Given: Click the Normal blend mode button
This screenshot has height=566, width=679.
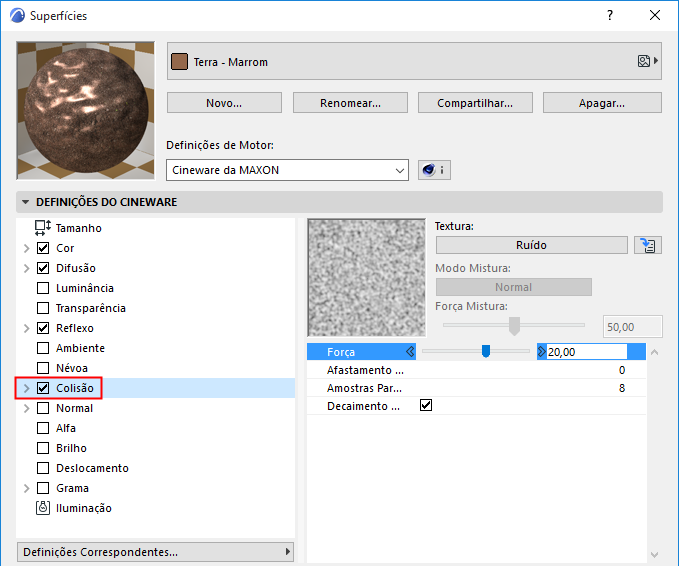Looking at the screenshot, I should 514,287.
